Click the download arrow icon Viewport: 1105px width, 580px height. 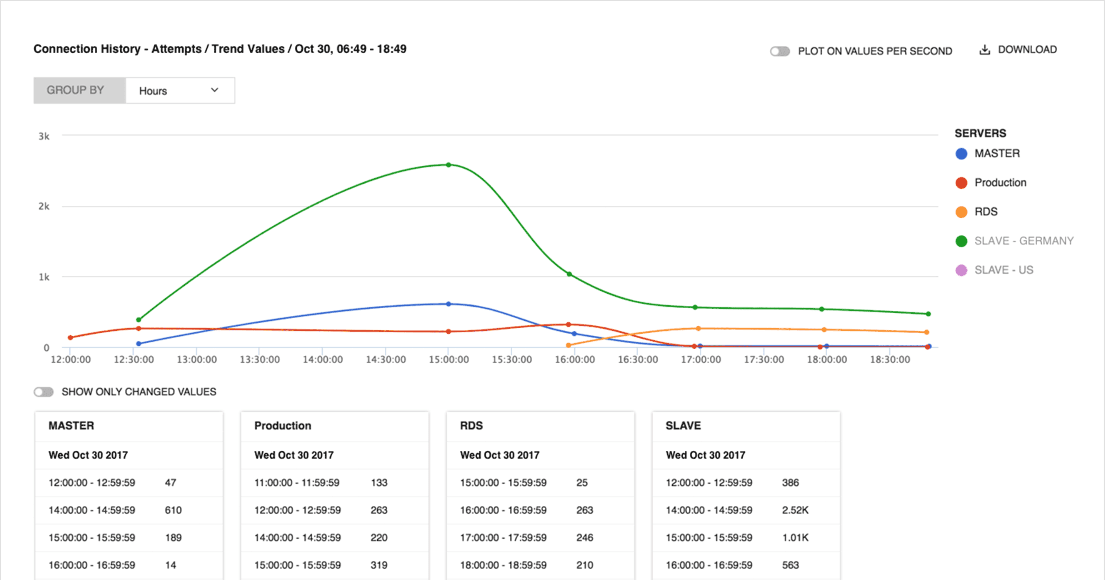point(984,50)
